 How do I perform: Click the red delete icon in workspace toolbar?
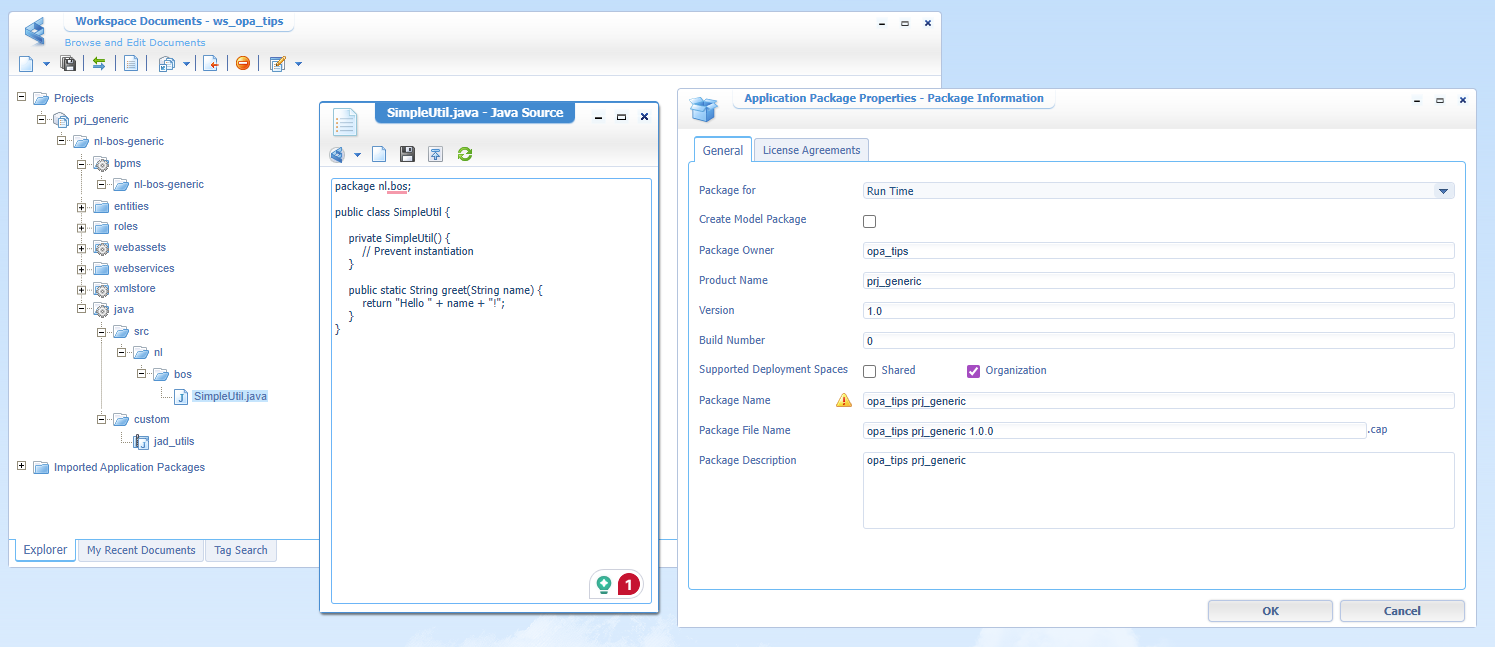243,64
